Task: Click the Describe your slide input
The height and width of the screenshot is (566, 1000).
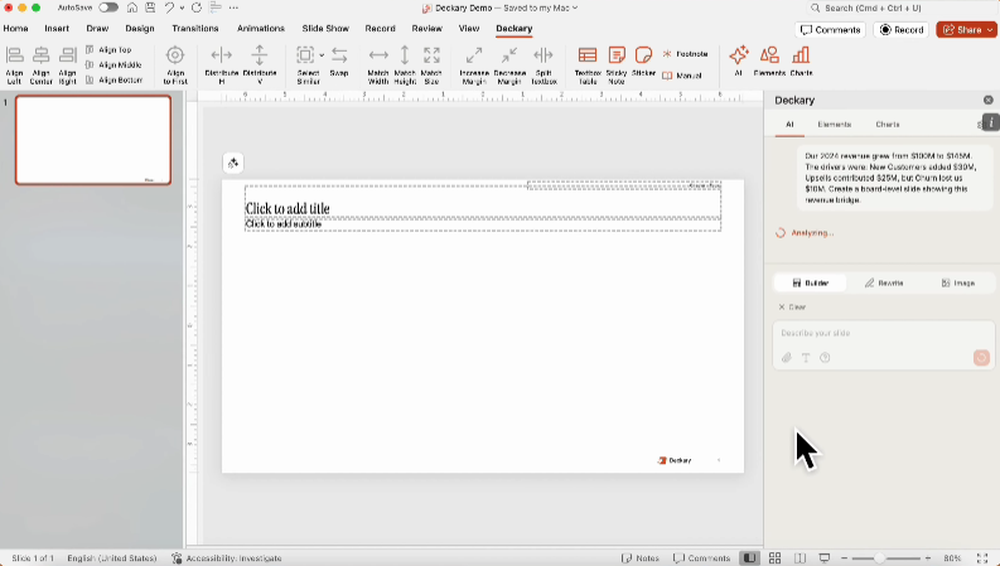Action: (x=883, y=333)
